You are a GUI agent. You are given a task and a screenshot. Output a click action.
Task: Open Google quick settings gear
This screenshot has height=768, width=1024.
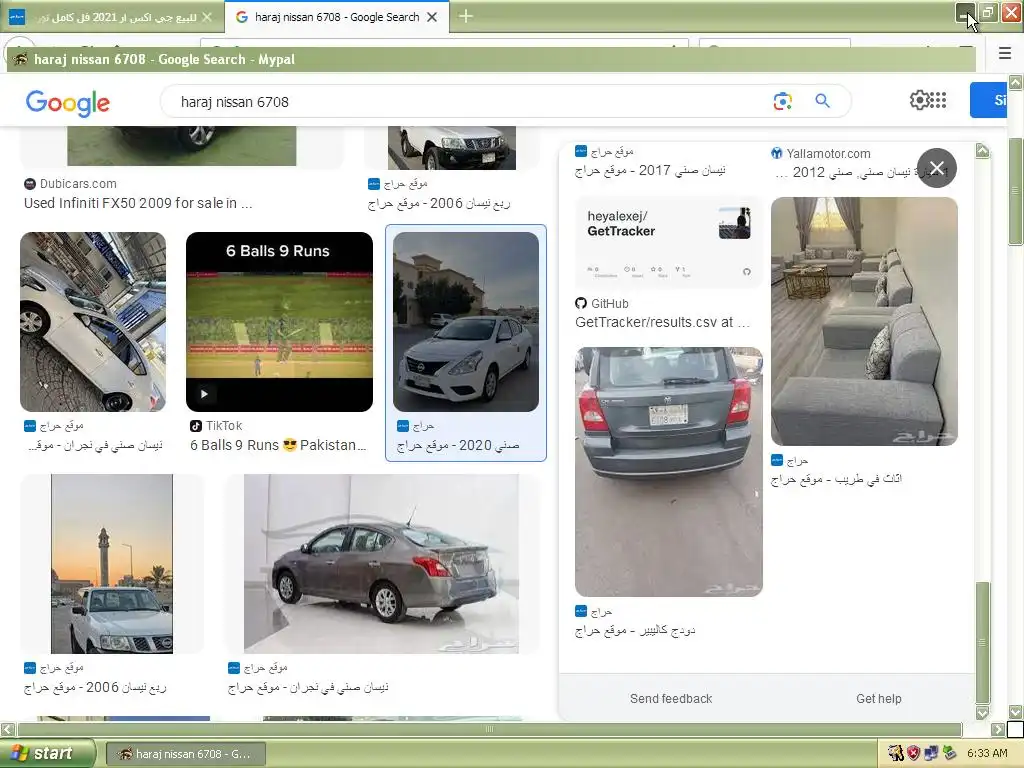[x=919, y=100]
